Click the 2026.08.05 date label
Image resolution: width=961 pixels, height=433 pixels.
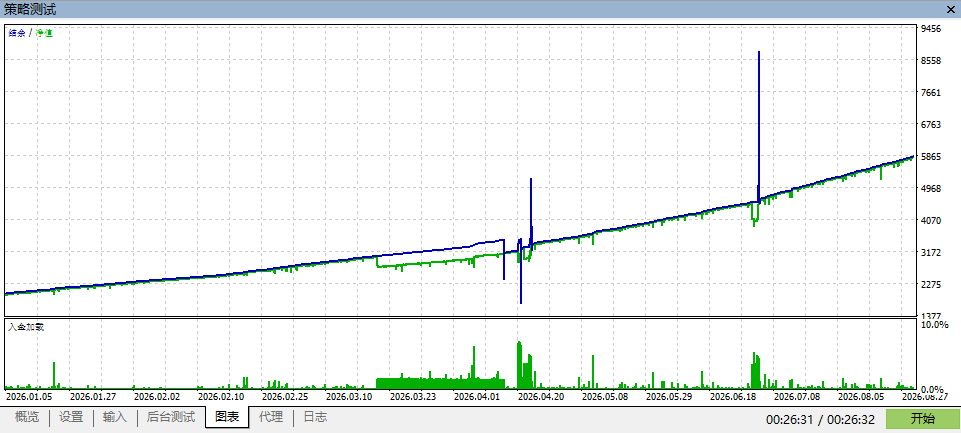coord(861,396)
